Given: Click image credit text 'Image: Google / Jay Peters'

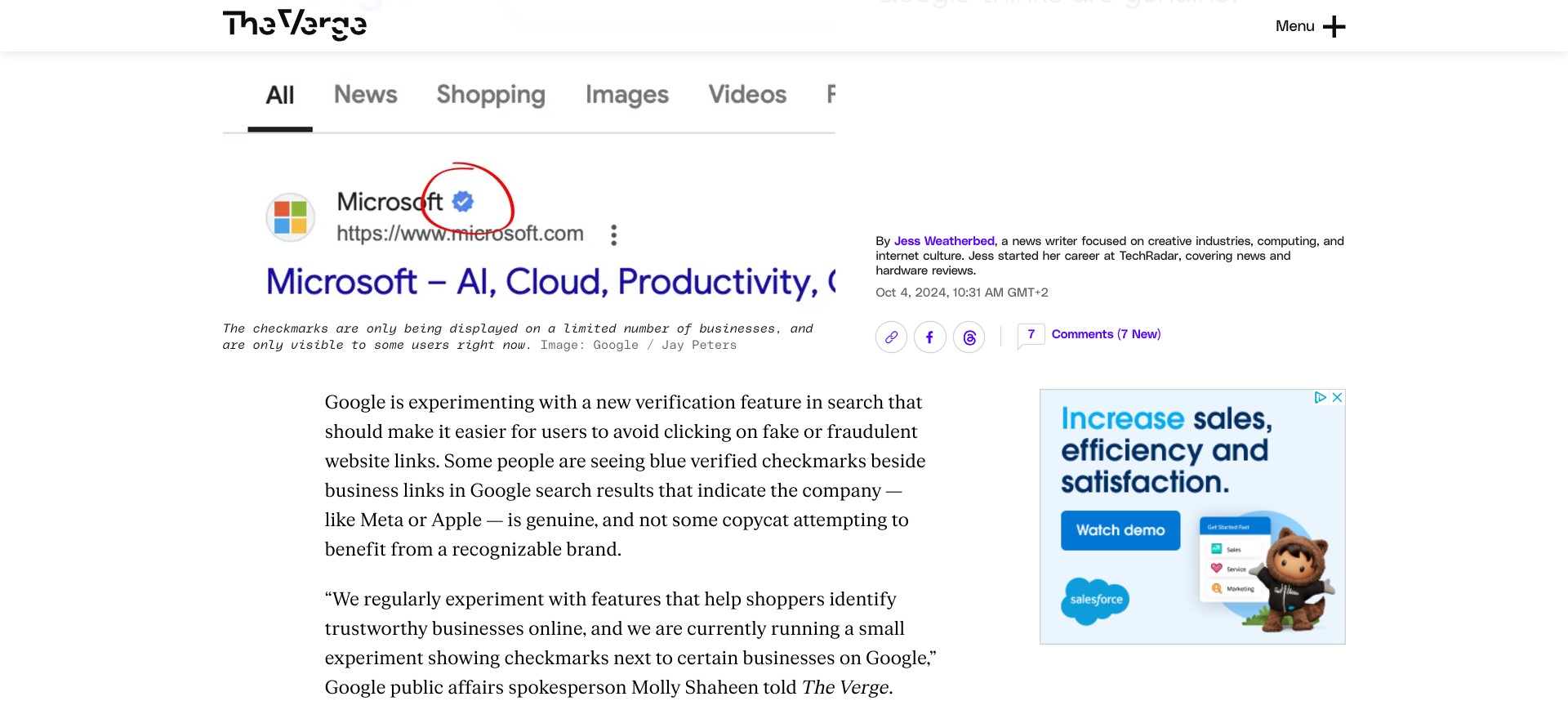Looking at the screenshot, I should (x=639, y=346).
